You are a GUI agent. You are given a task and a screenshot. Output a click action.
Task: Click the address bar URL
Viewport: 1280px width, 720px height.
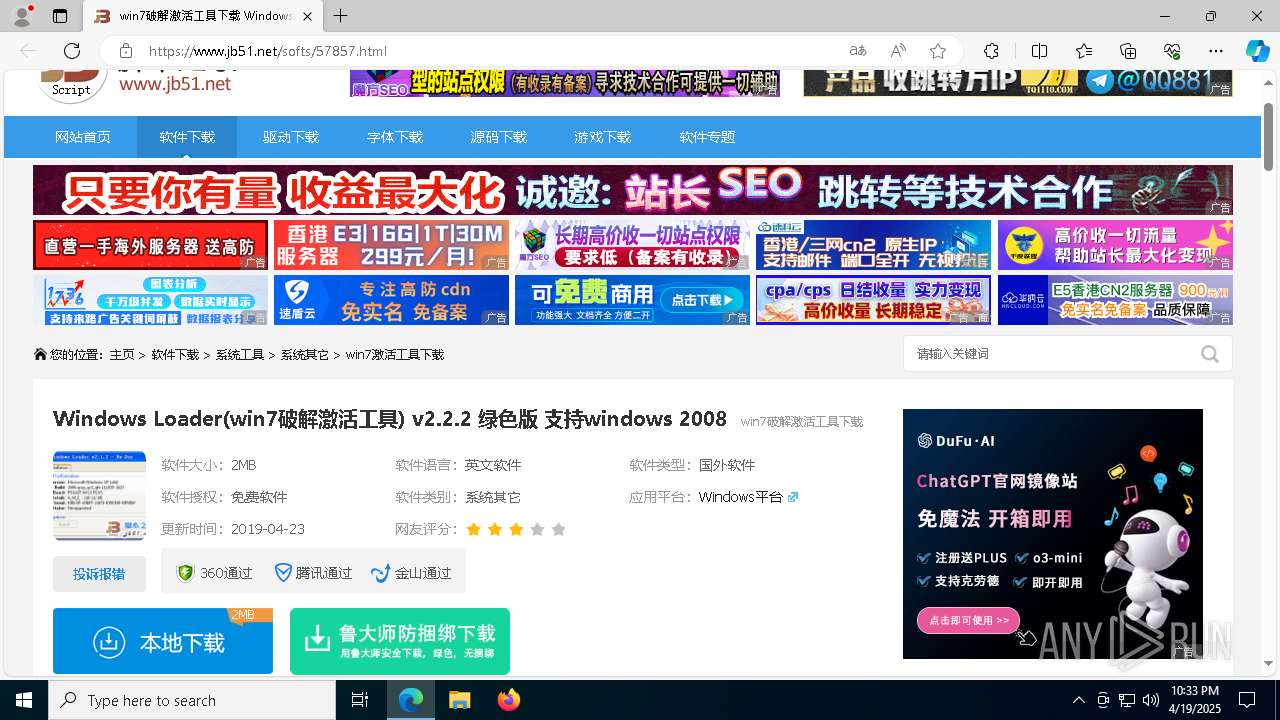(x=268, y=51)
